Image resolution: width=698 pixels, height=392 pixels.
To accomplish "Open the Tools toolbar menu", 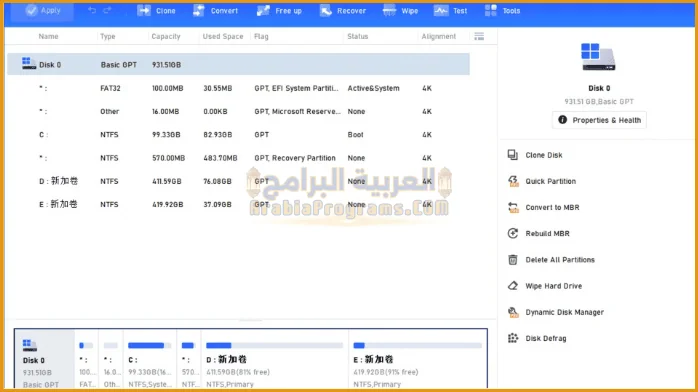I will tap(502, 11).
